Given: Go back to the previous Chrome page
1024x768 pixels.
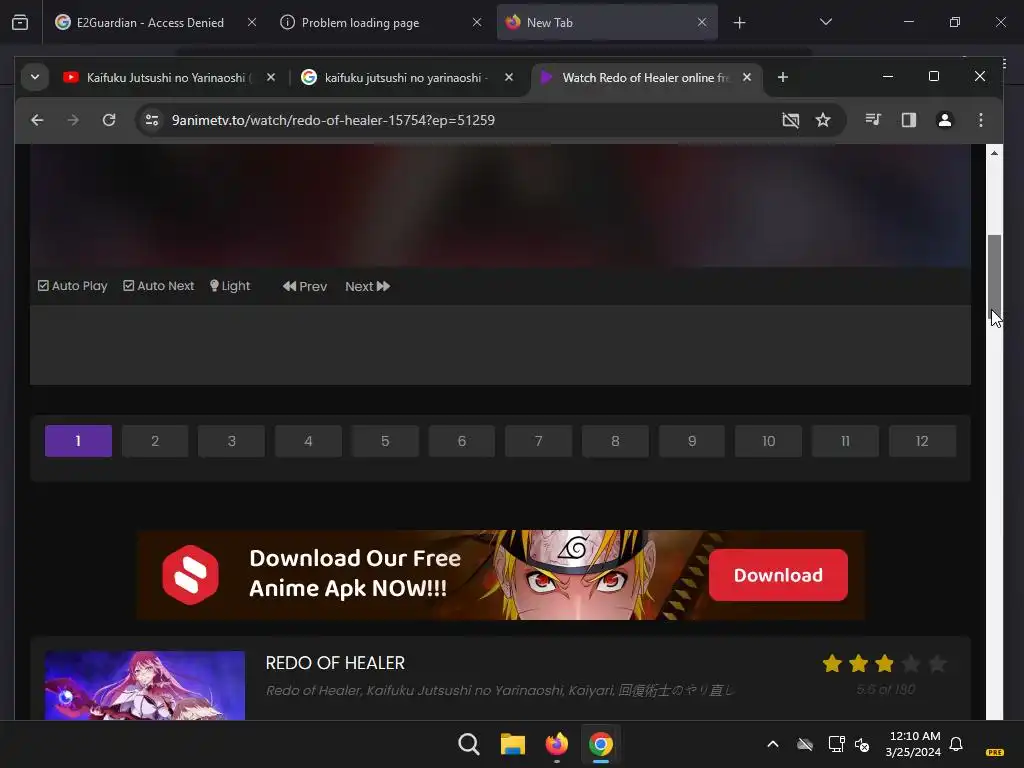Looking at the screenshot, I should pos(37,120).
